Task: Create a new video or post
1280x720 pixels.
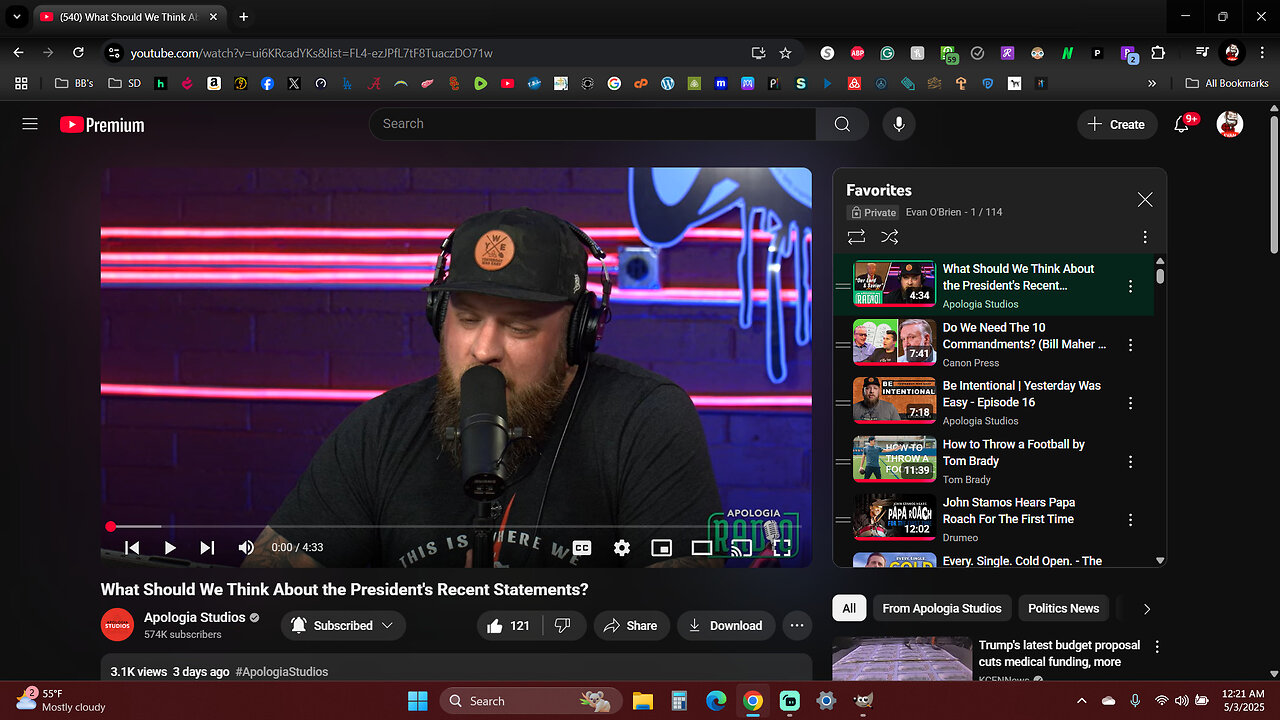Action: (1117, 124)
